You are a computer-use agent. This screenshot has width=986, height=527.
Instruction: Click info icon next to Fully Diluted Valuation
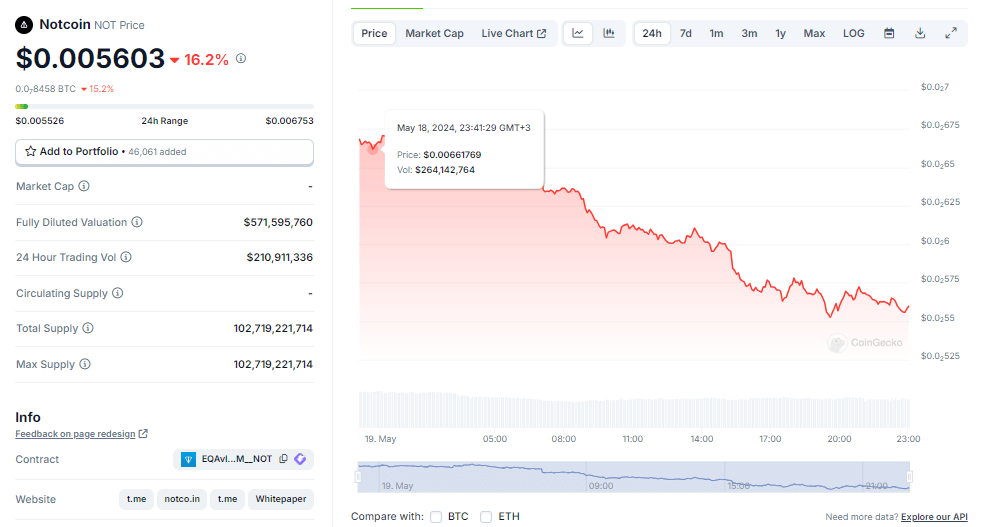tap(137, 222)
